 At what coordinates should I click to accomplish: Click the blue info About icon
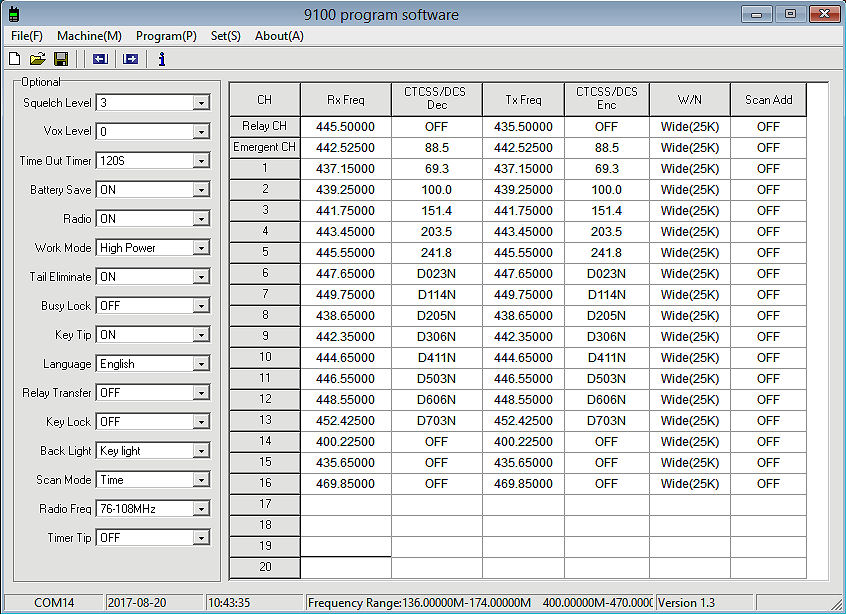[161, 59]
